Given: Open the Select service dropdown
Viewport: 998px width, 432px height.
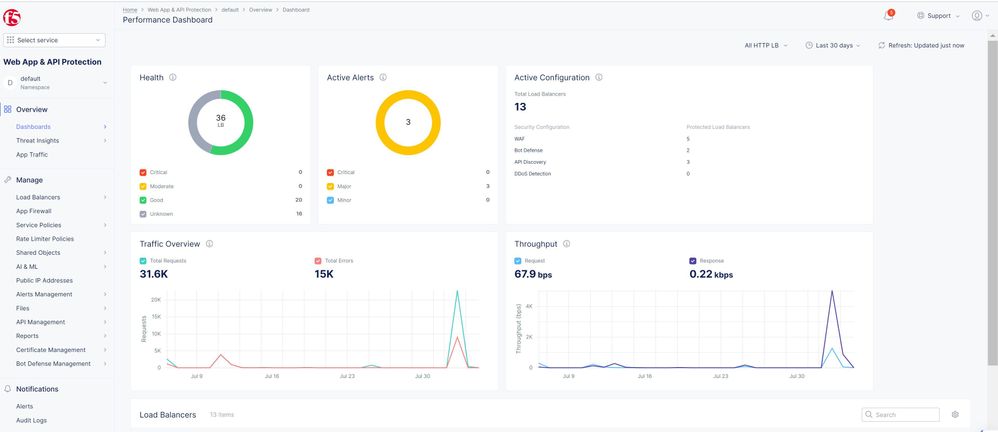Looking at the screenshot, I should [x=55, y=40].
